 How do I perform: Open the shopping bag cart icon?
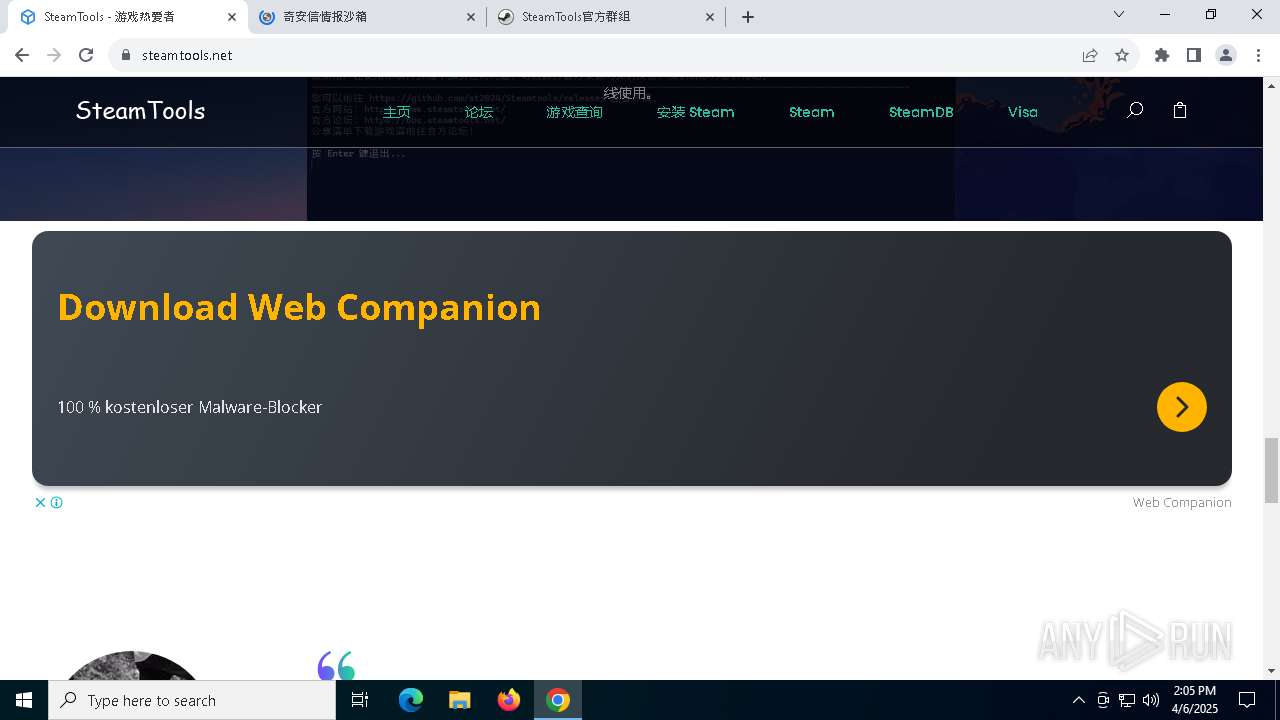[x=1180, y=111]
